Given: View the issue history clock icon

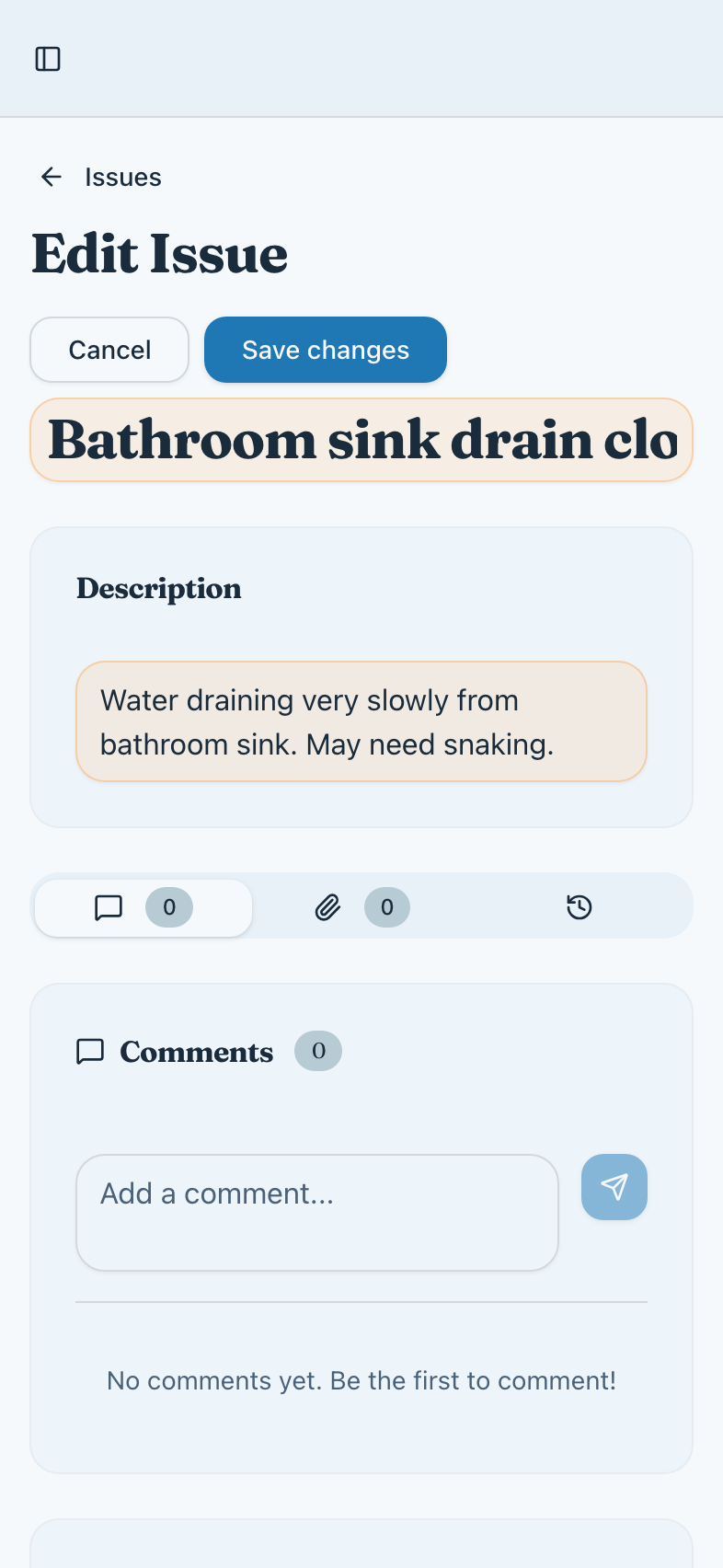Looking at the screenshot, I should 579,907.
